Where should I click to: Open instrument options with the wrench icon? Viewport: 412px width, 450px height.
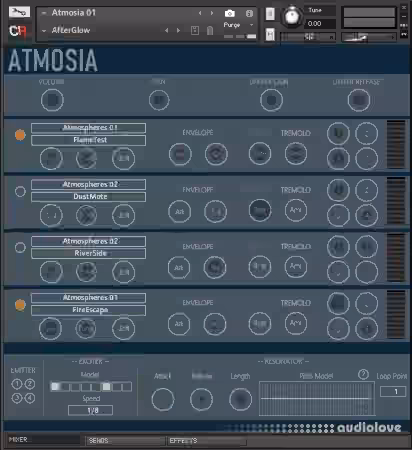click(19, 12)
